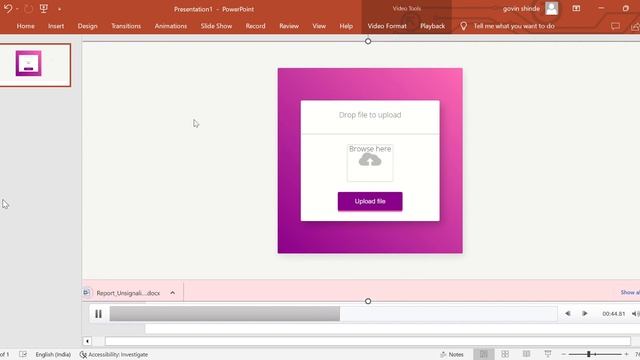Open the Animations tab

[171, 26]
